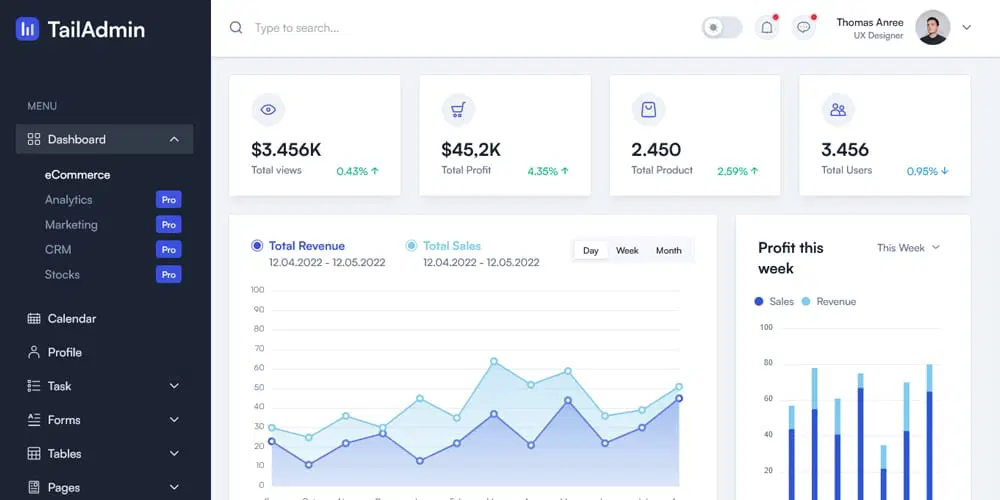Click the Pro badge next to Marketing
The image size is (1000, 500).
(x=168, y=224)
